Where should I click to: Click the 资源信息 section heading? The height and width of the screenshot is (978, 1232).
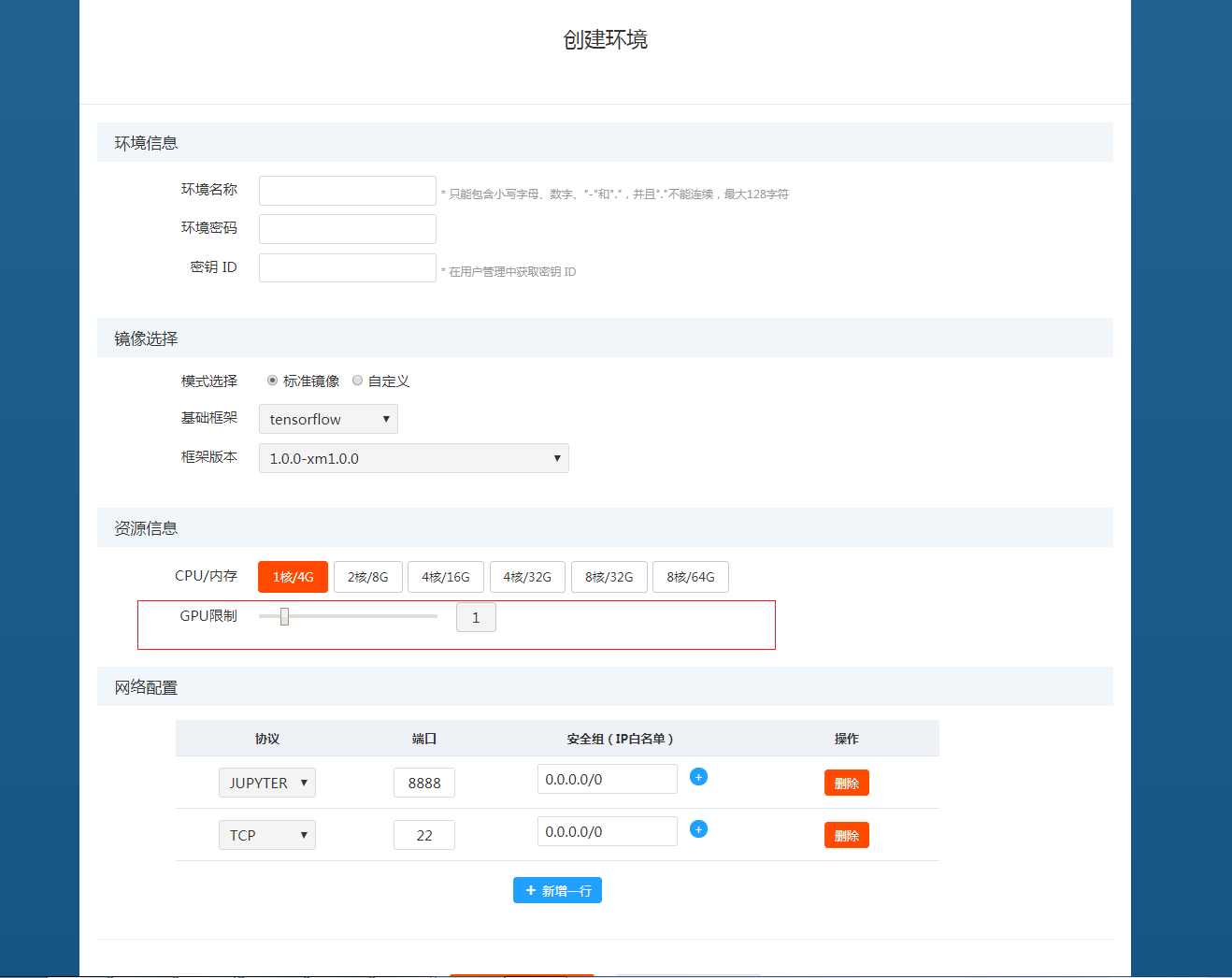tap(146, 528)
